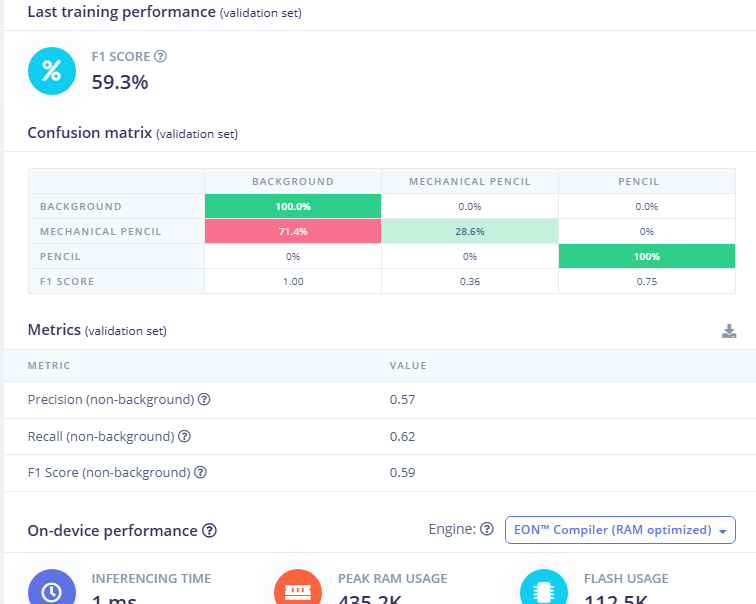This screenshot has height=604, width=756.
Task: Open help icon for F1 Score (non-background)
Action: (x=203, y=472)
